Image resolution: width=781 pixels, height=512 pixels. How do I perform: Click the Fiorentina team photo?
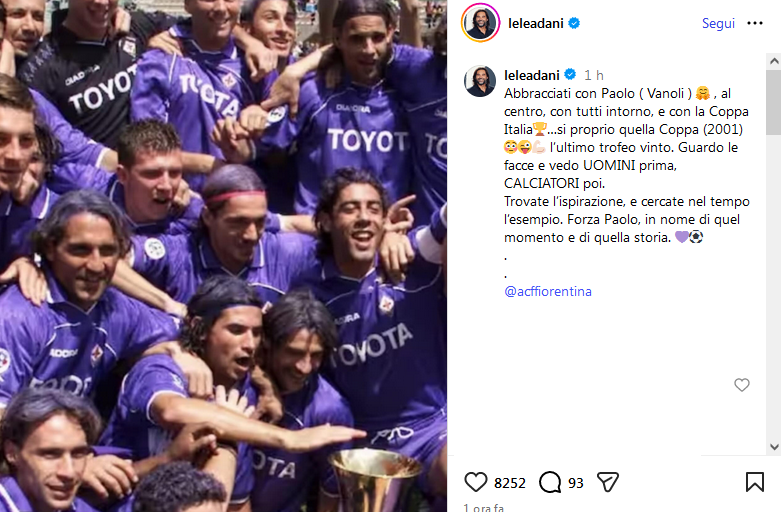pos(223,256)
